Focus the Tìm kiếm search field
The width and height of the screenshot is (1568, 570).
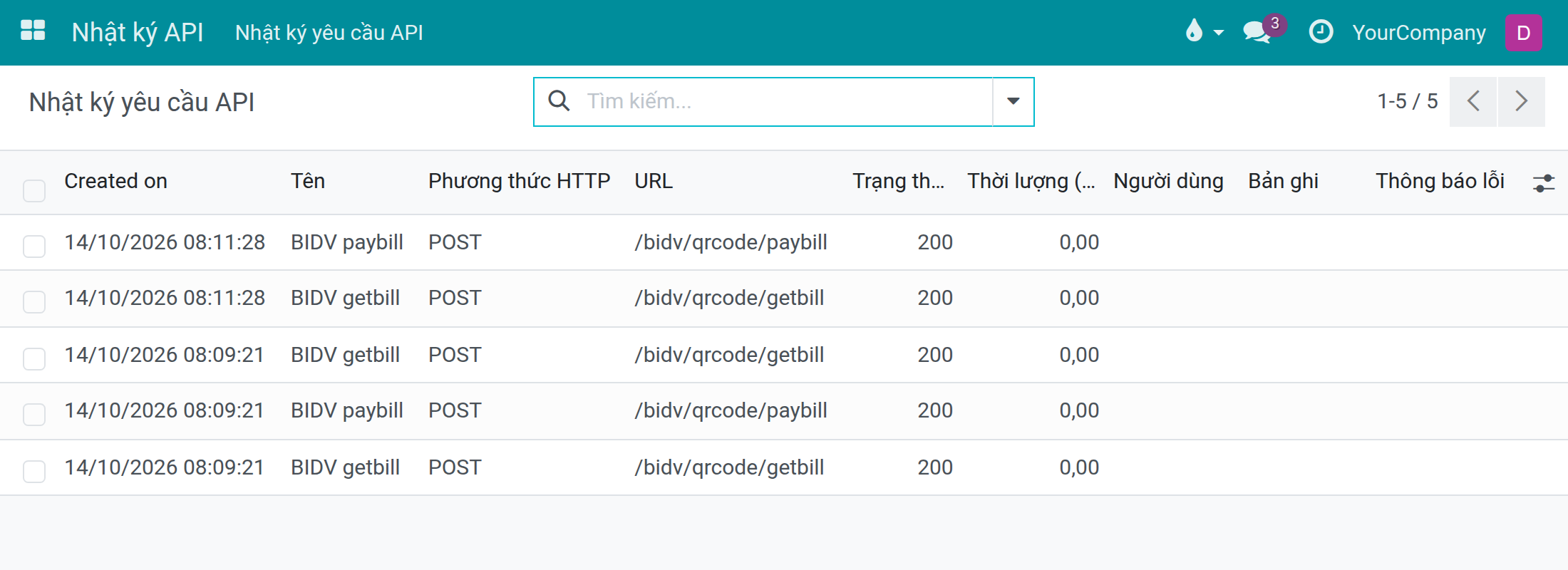point(784,101)
